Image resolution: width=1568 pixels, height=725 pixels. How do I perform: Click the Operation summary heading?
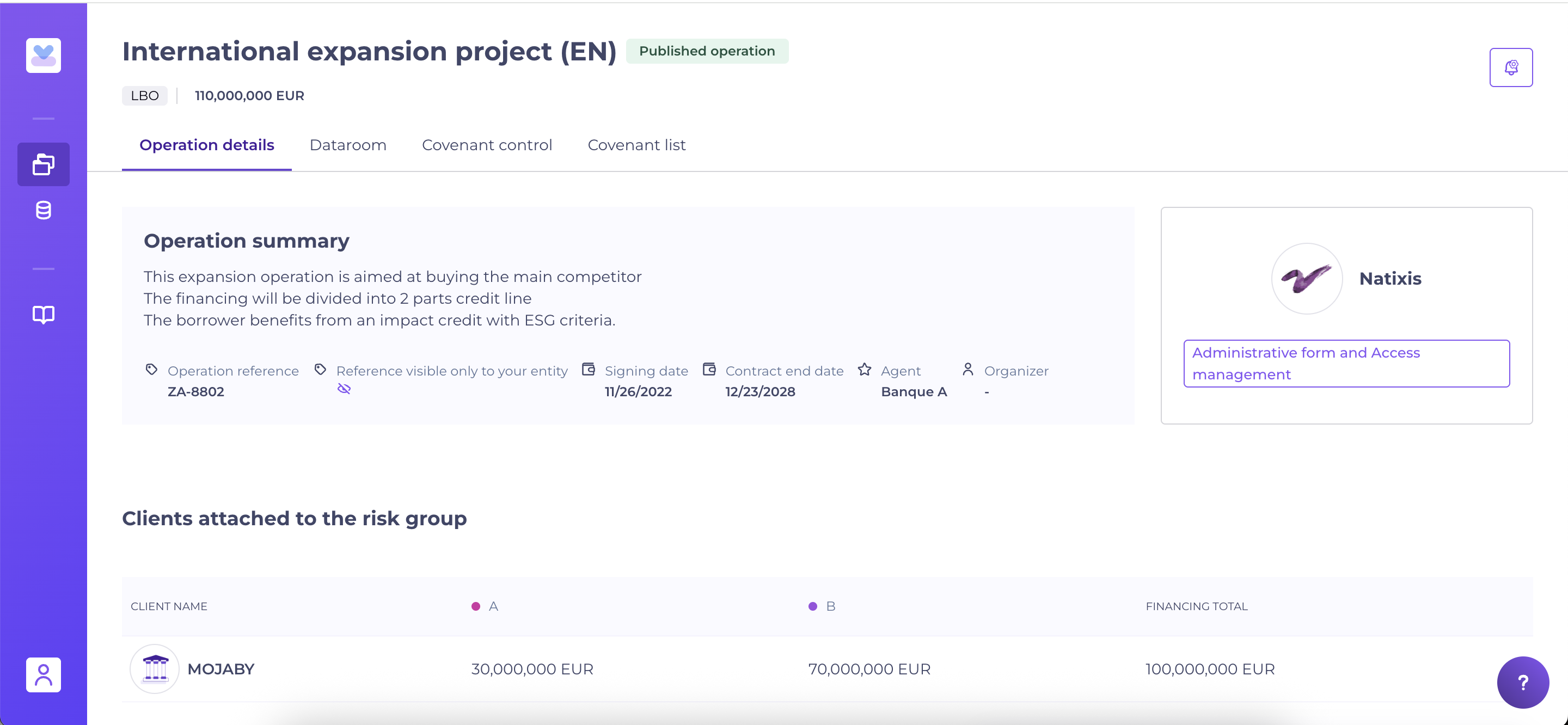point(247,241)
